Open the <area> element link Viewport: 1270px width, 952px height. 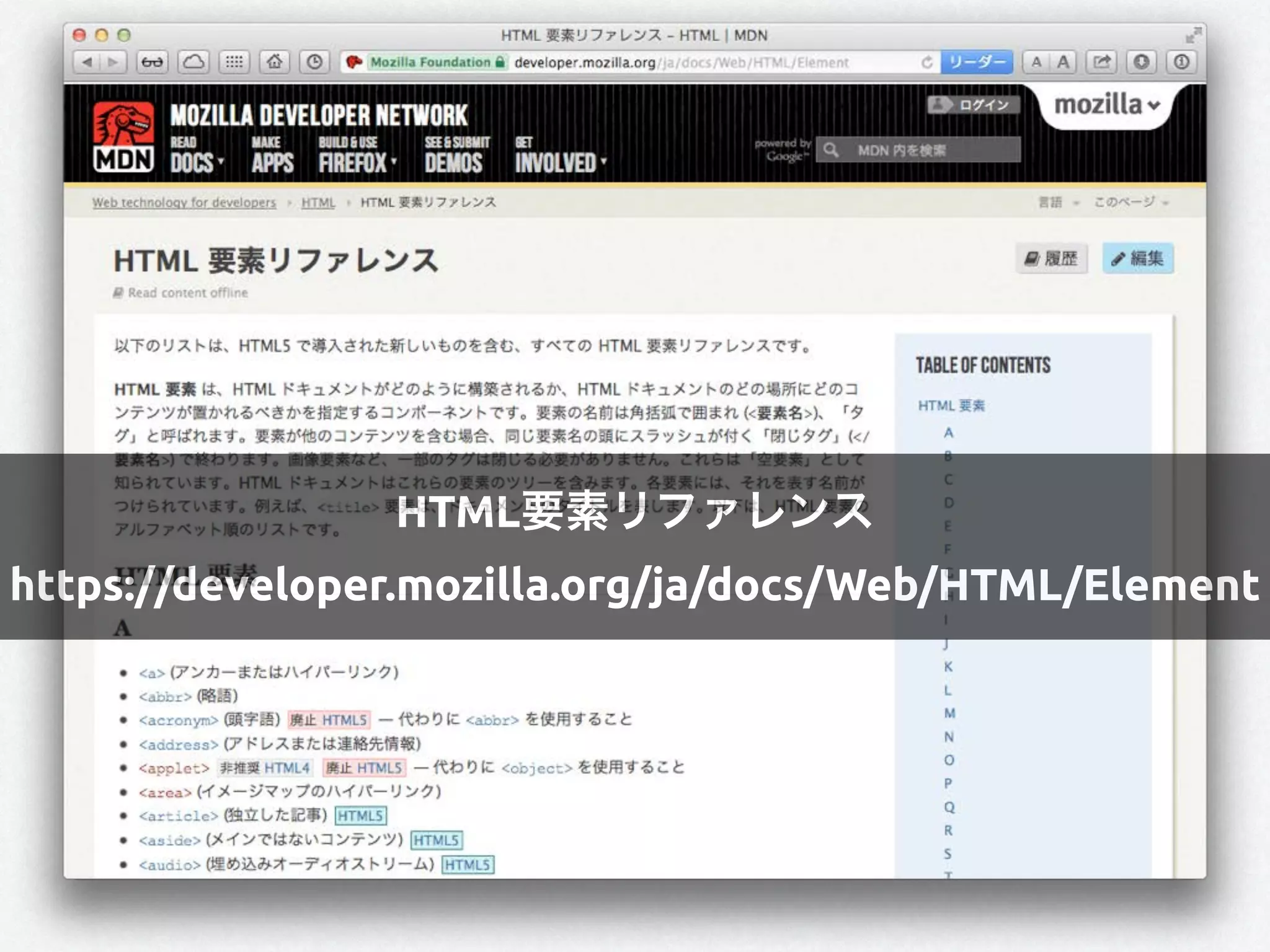point(165,793)
